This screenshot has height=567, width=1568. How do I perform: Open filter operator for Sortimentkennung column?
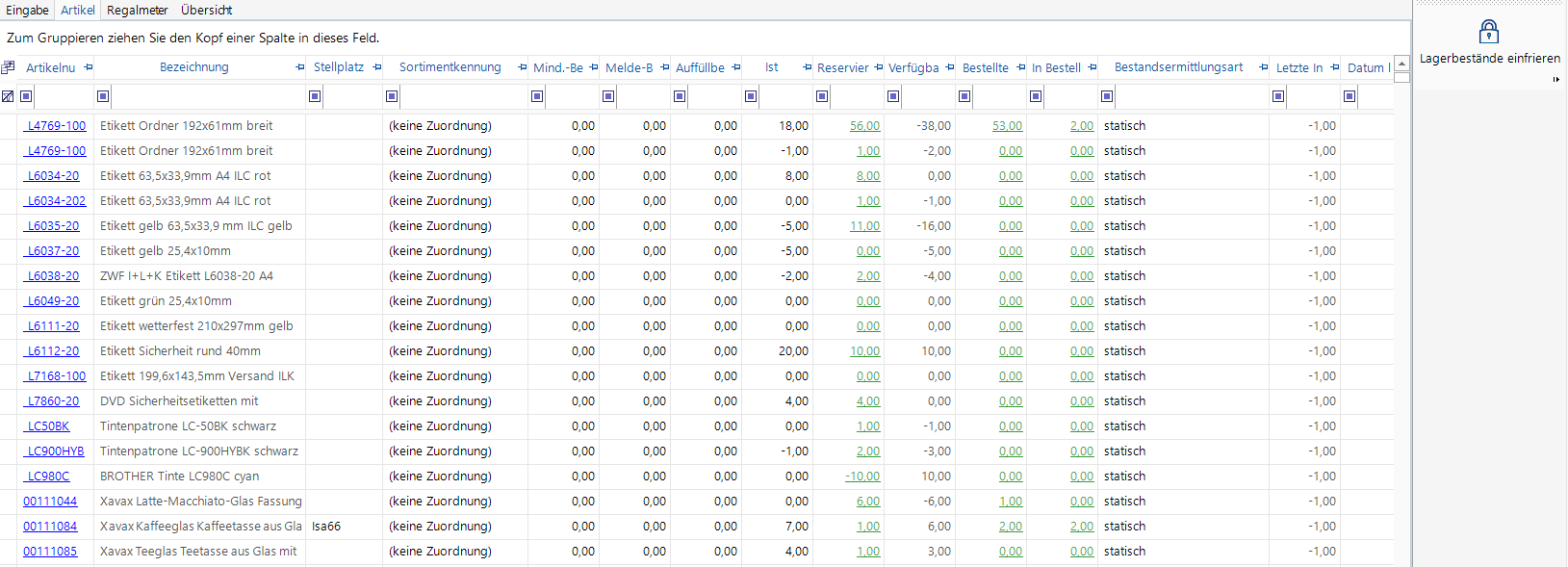(x=392, y=96)
